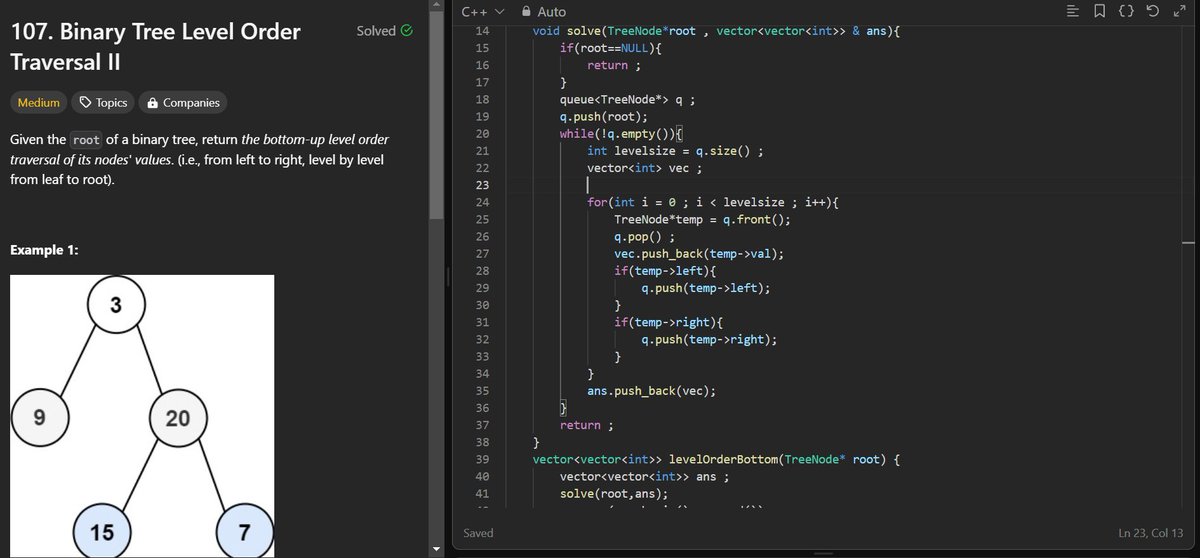
Task: Click the solve(root,ans); call line
Action: click(x=613, y=493)
